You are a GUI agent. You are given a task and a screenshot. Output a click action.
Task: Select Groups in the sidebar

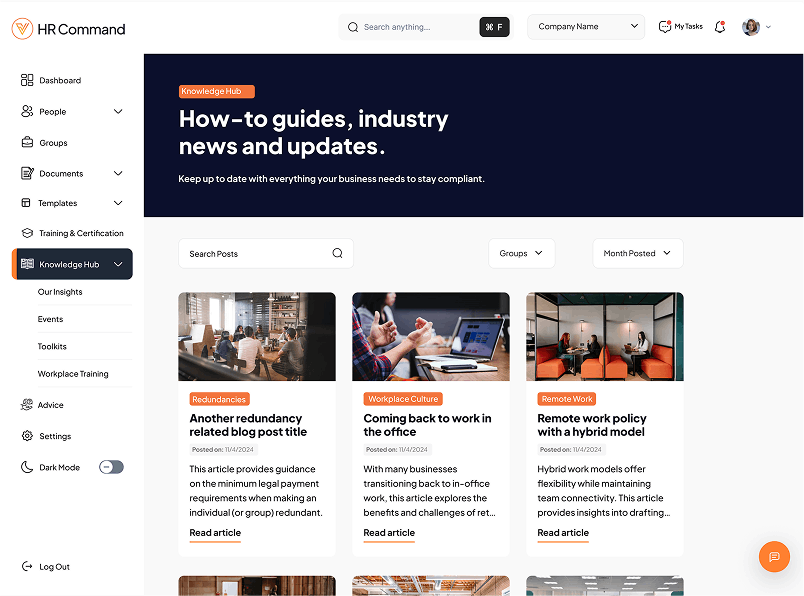[x=53, y=143]
